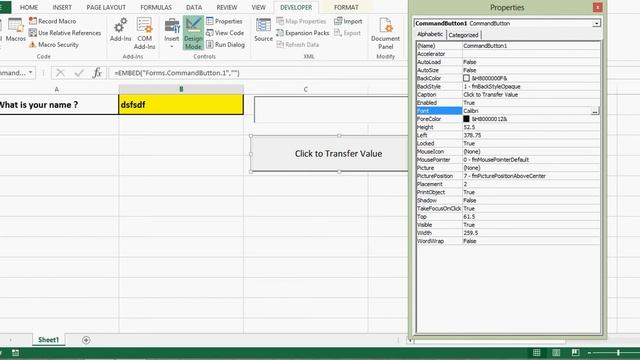Open View Code editor
This screenshot has height=360, width=640.
point(225,33)
